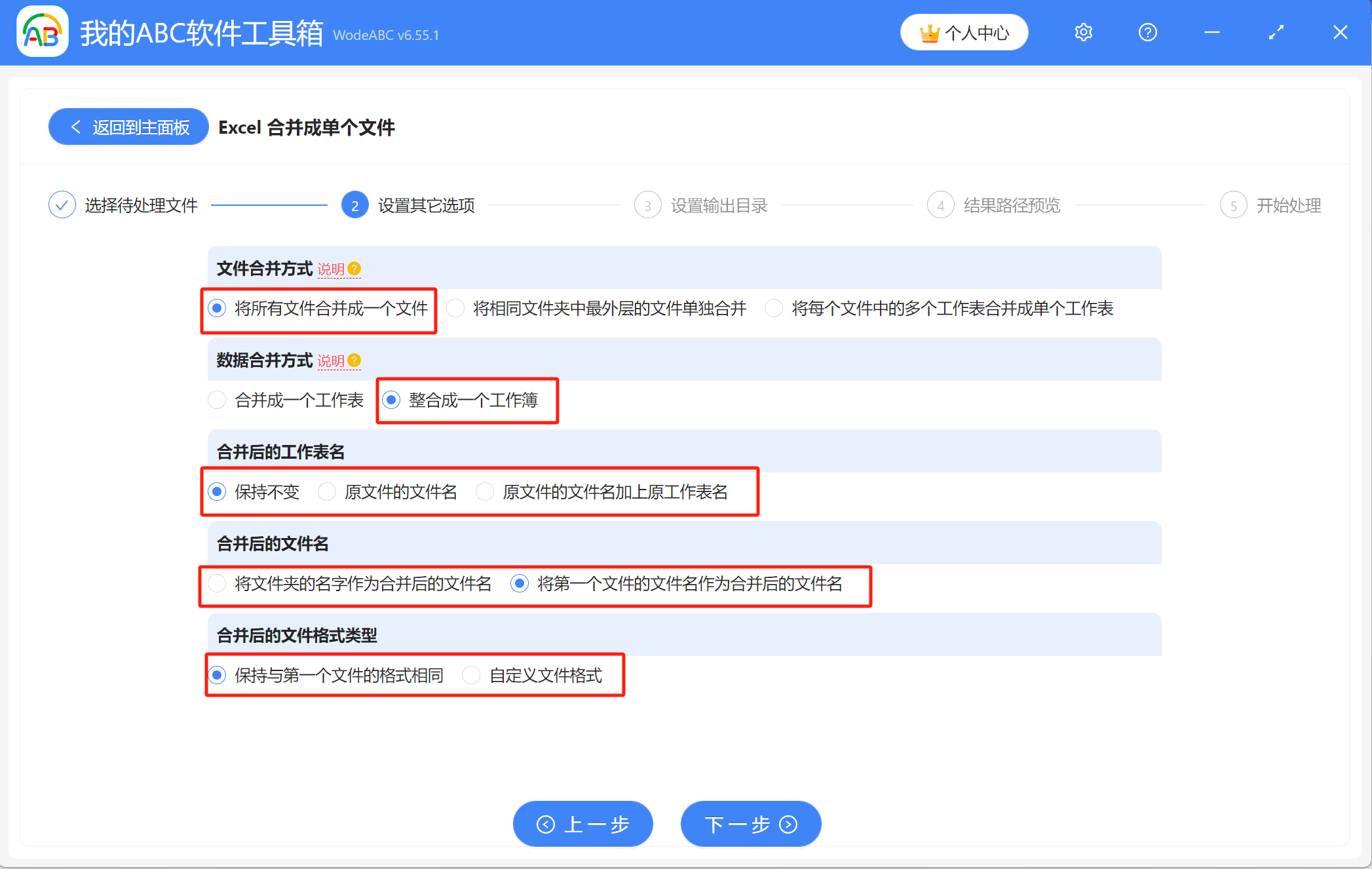The image size is (1372, 869).
Task: Click the 返回到主面板 back button
Action: tap(129, 127)
